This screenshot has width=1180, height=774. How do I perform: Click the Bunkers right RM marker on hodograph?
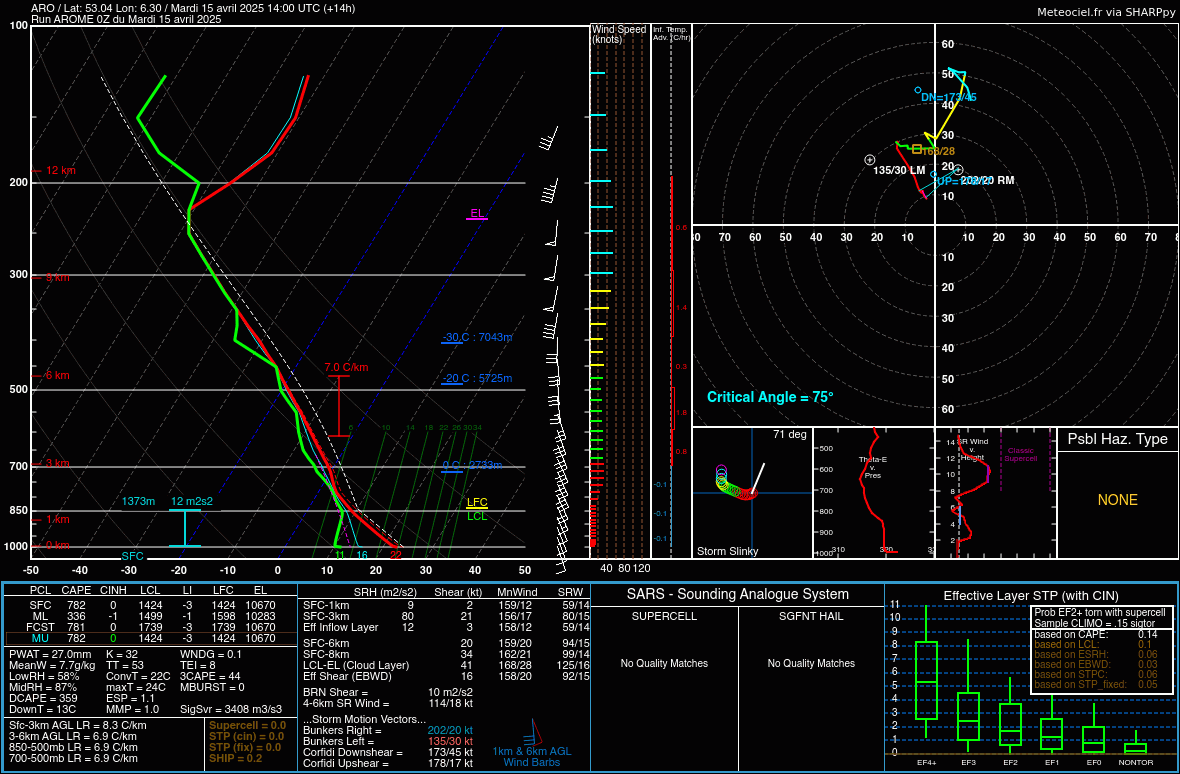(x=957, y=170)
